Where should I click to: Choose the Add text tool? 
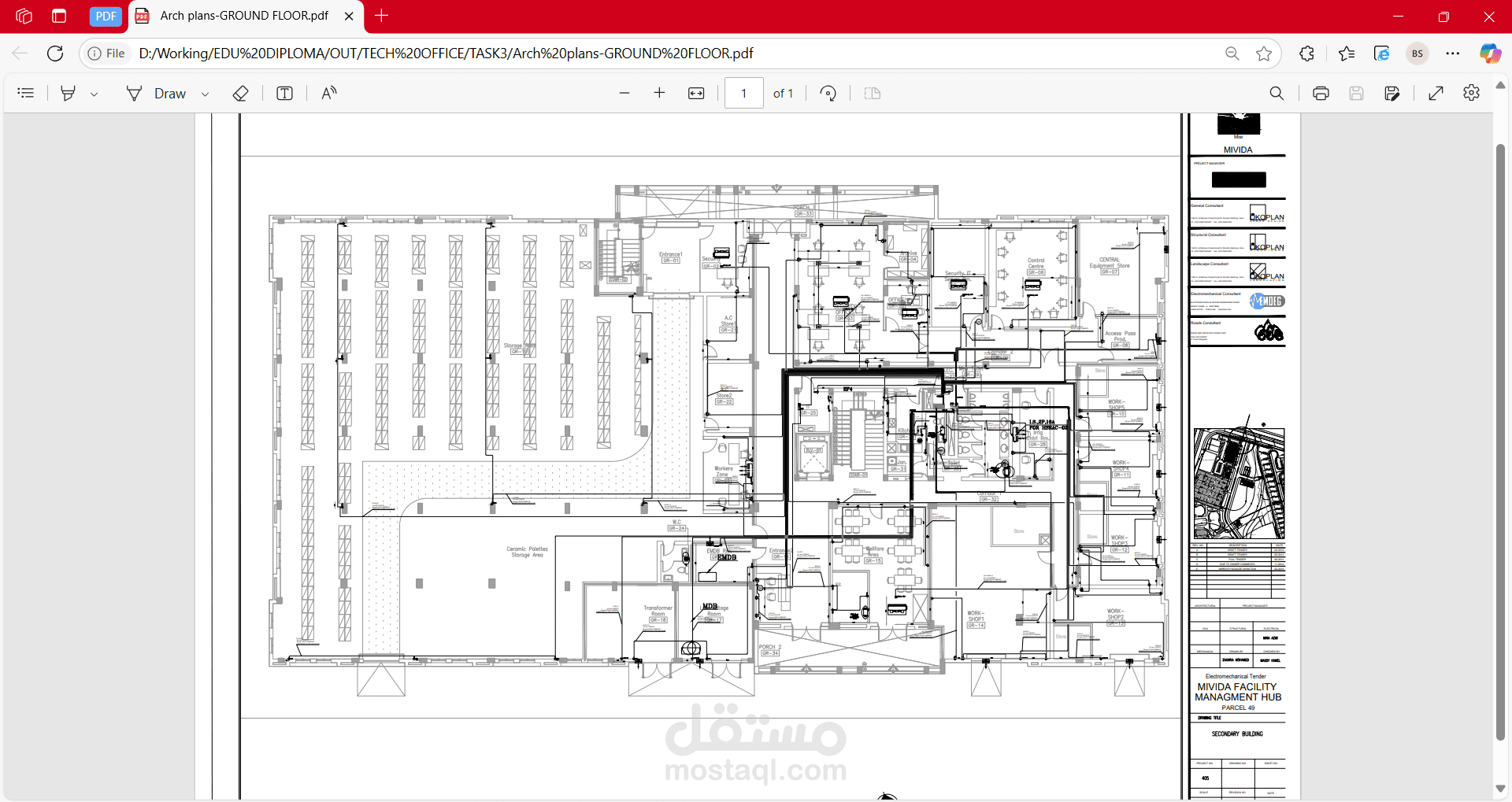(284, 93)
